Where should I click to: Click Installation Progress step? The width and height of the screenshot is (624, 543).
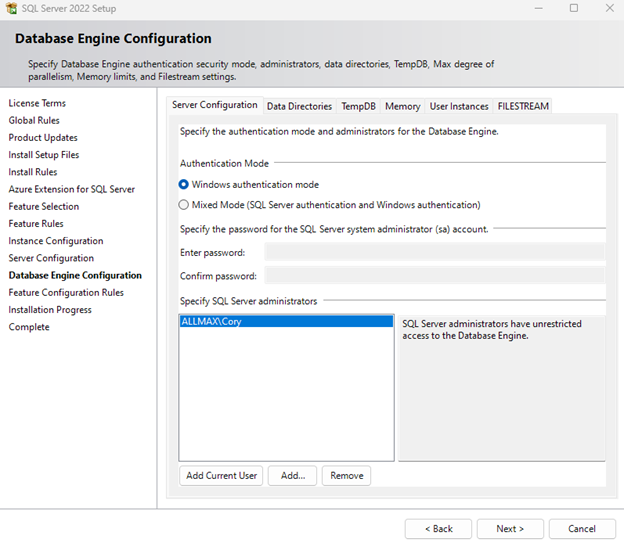click(x=50, y=310)
